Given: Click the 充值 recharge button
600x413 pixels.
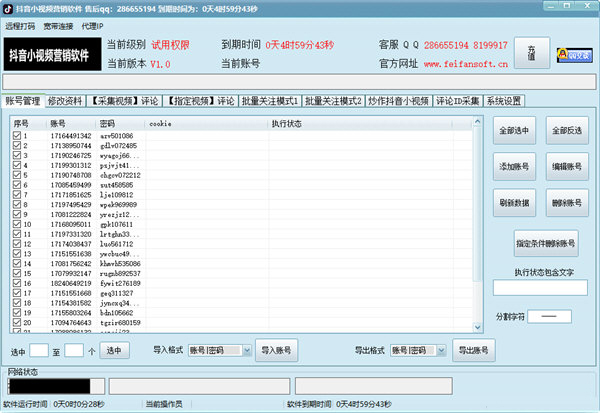Looking at the screenshot, I should (532, 53).
